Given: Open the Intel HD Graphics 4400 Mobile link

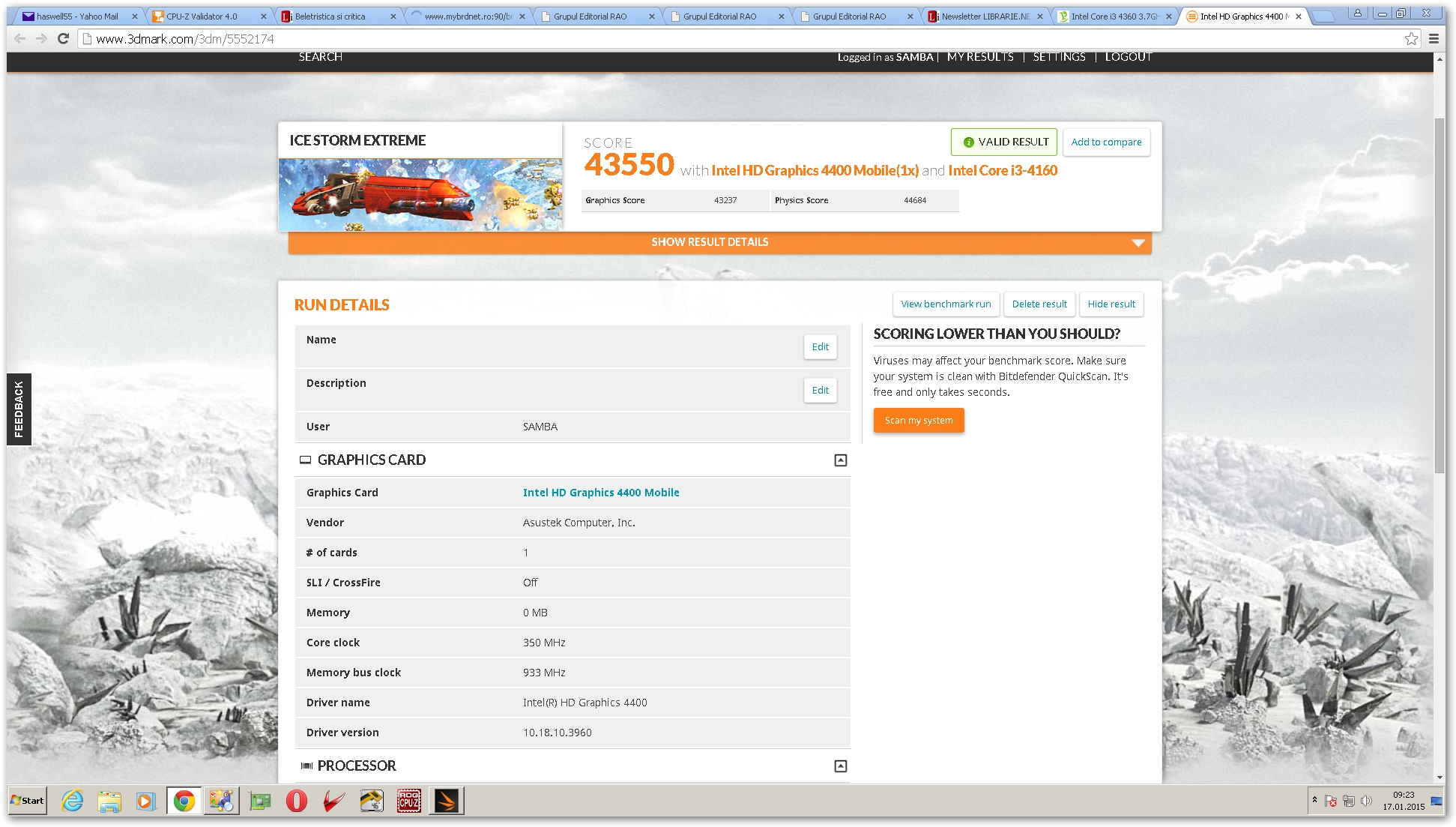Looking at the screenshot, I should [x=601, y=493].
